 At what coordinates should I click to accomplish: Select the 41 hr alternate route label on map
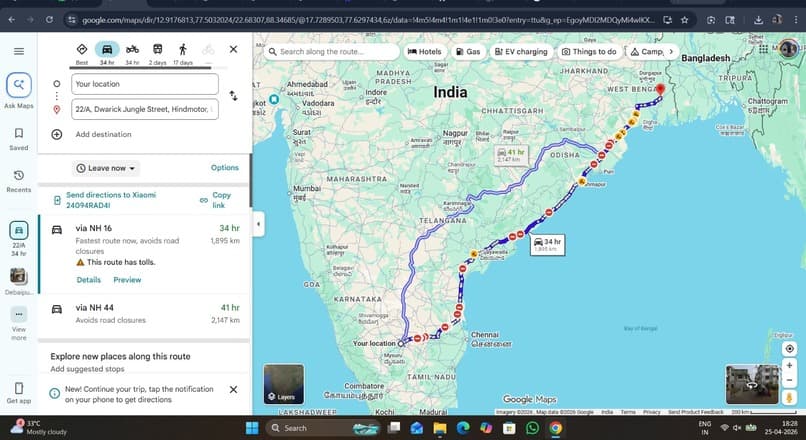coord(511,155)
